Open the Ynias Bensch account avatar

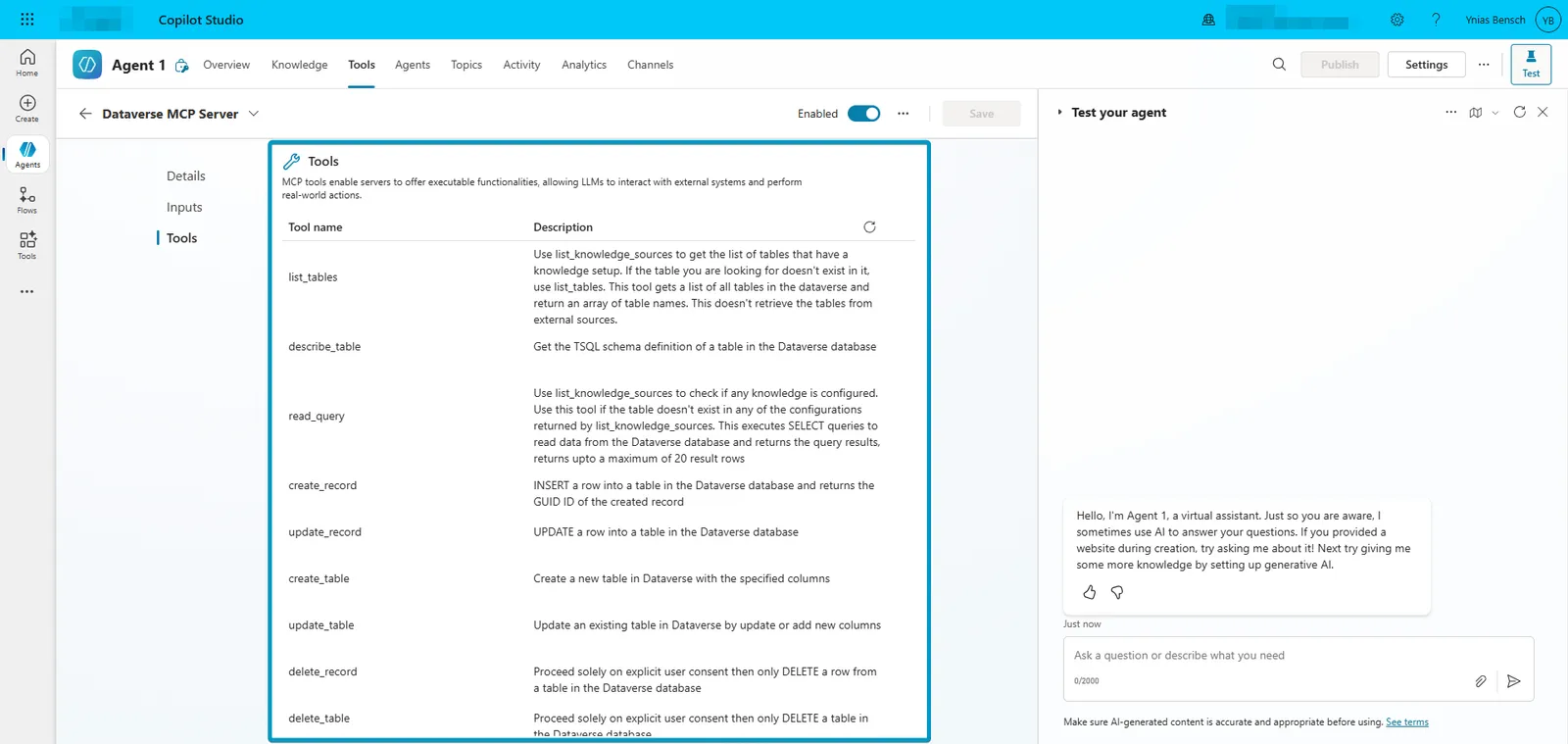pyautogui.click(x=1548, y=20)
